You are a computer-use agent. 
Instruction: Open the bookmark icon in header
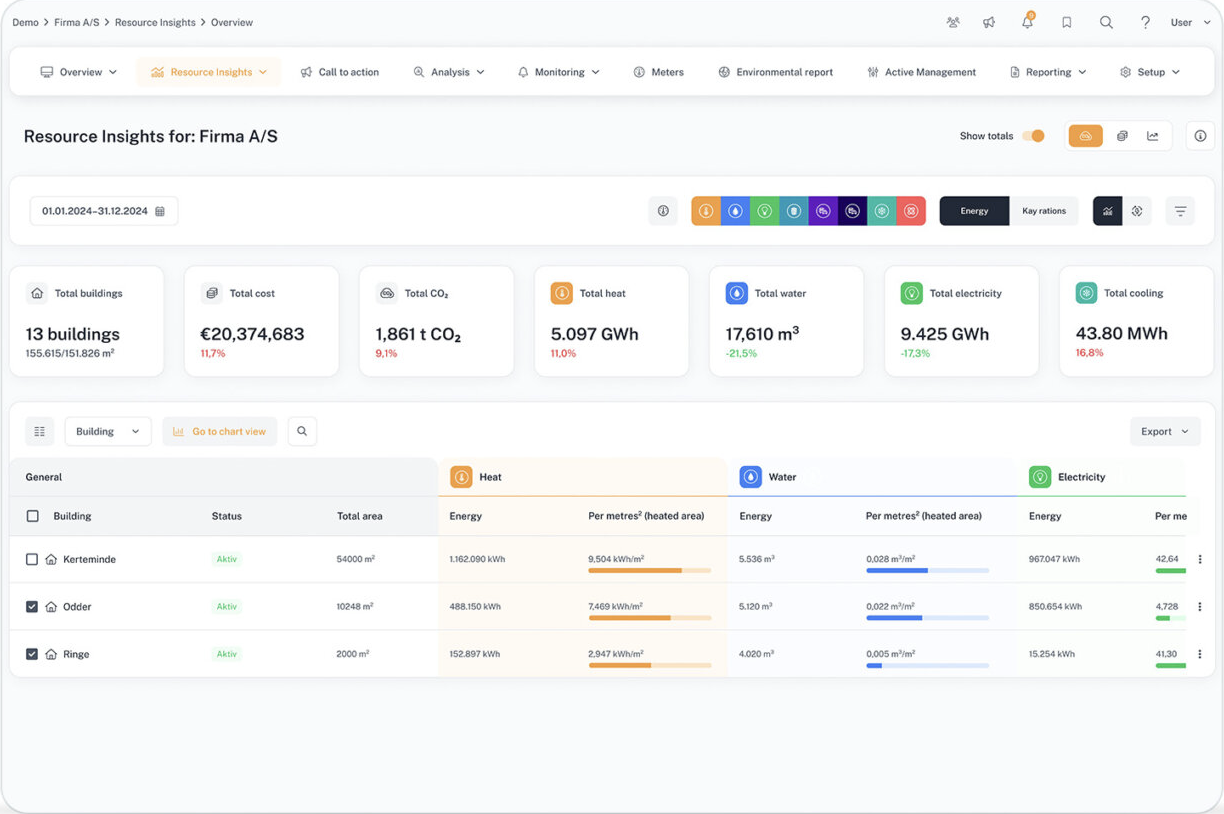tap(1067, 22)
